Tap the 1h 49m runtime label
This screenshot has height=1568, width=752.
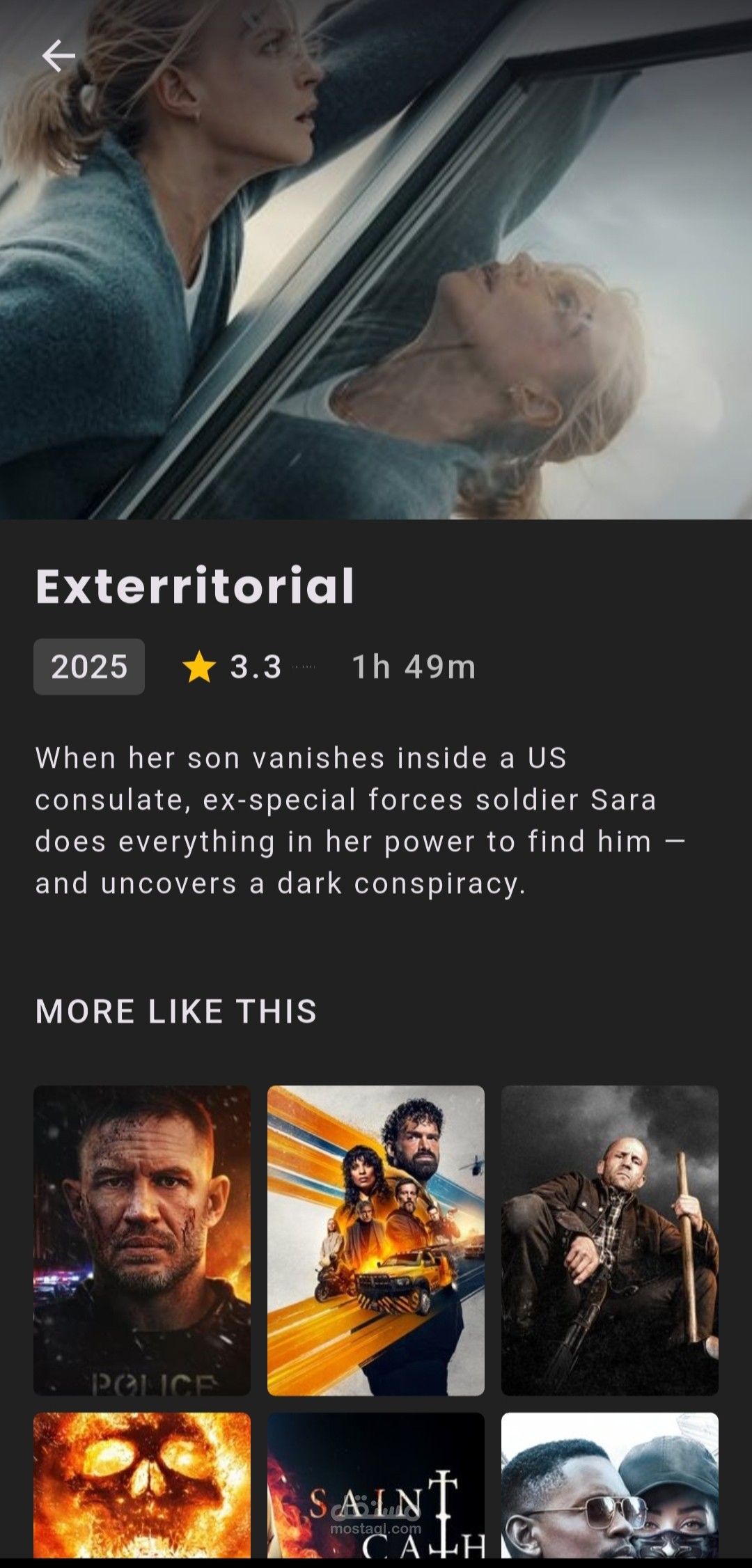(x=414, y=667)
